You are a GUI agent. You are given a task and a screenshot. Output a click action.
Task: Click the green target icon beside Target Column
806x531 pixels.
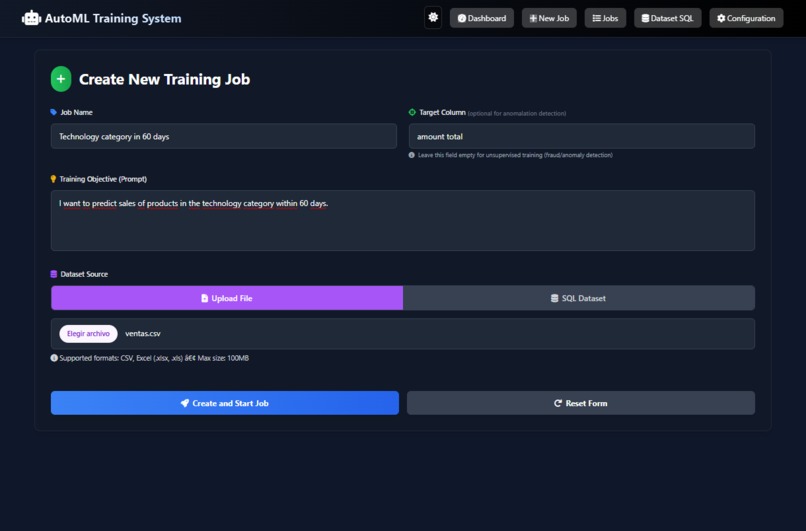tap(412, 112)
